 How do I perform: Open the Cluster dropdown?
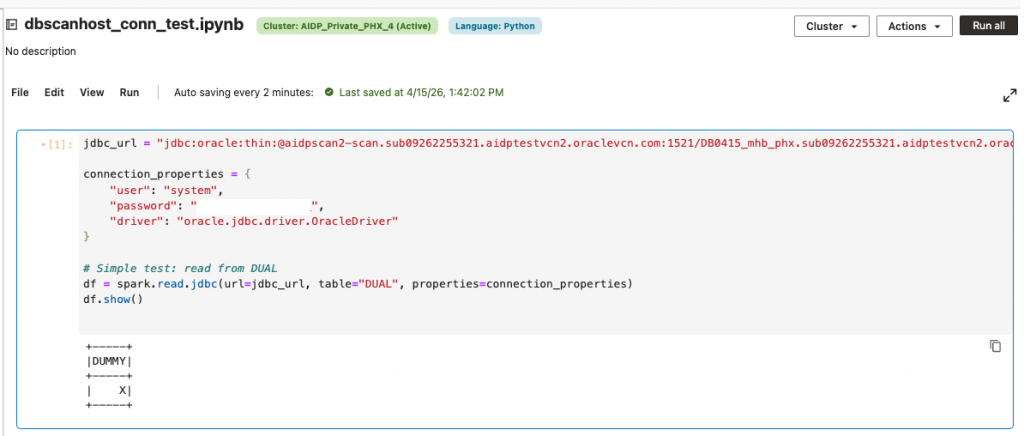pos(830,27)
